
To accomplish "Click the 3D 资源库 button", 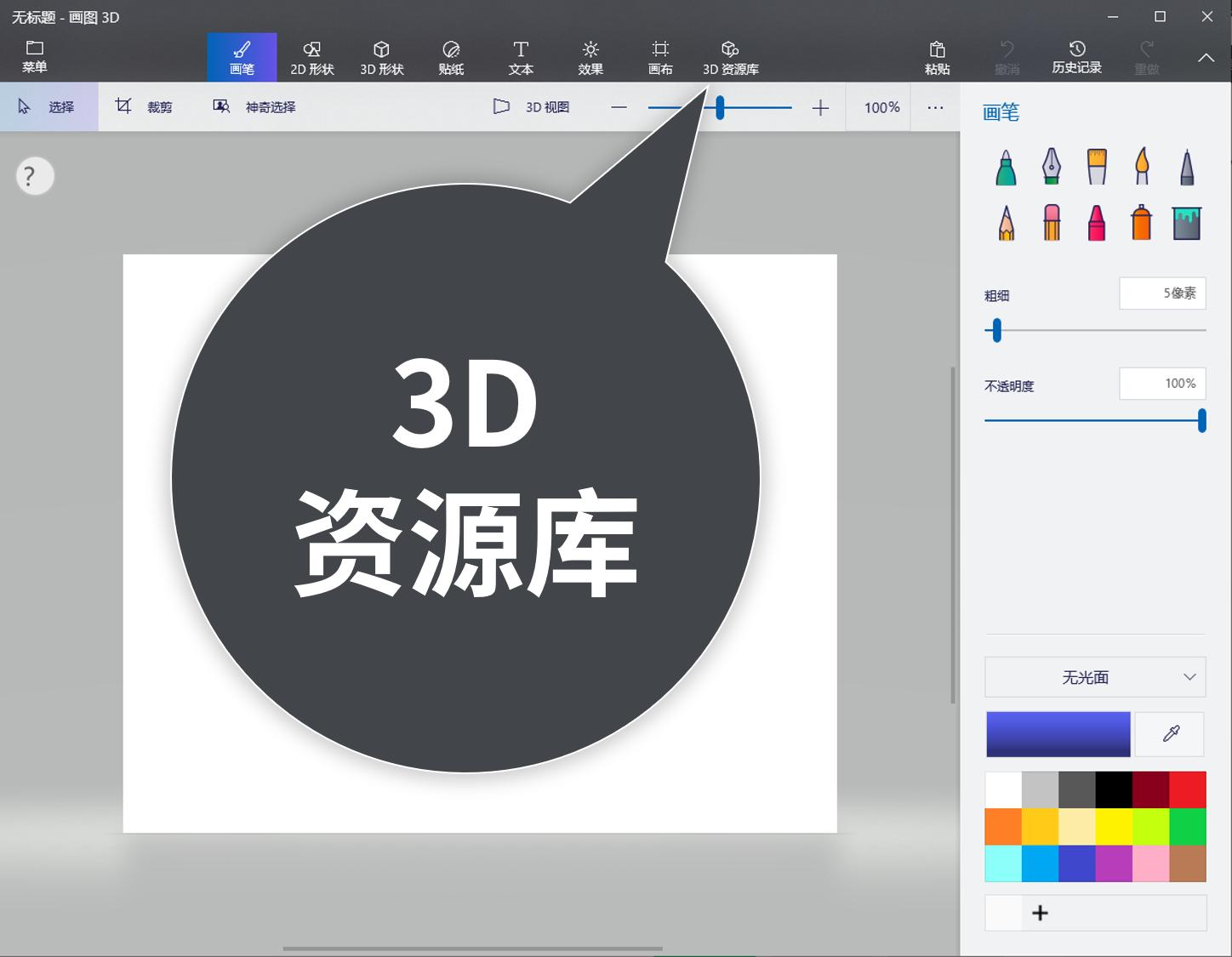I will [729, 56].
